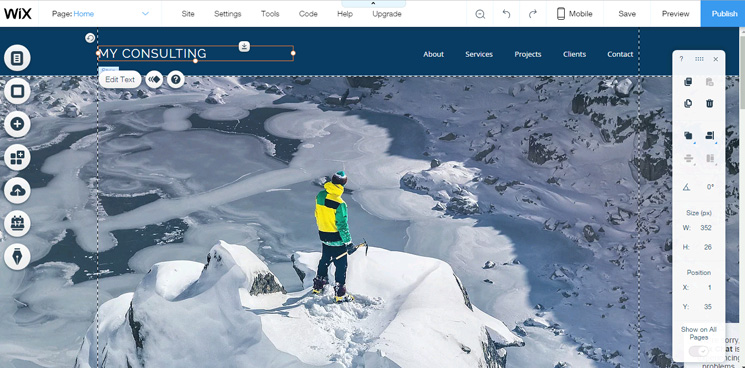Open the Site menu
745x368 pixels.
point(188,14)
